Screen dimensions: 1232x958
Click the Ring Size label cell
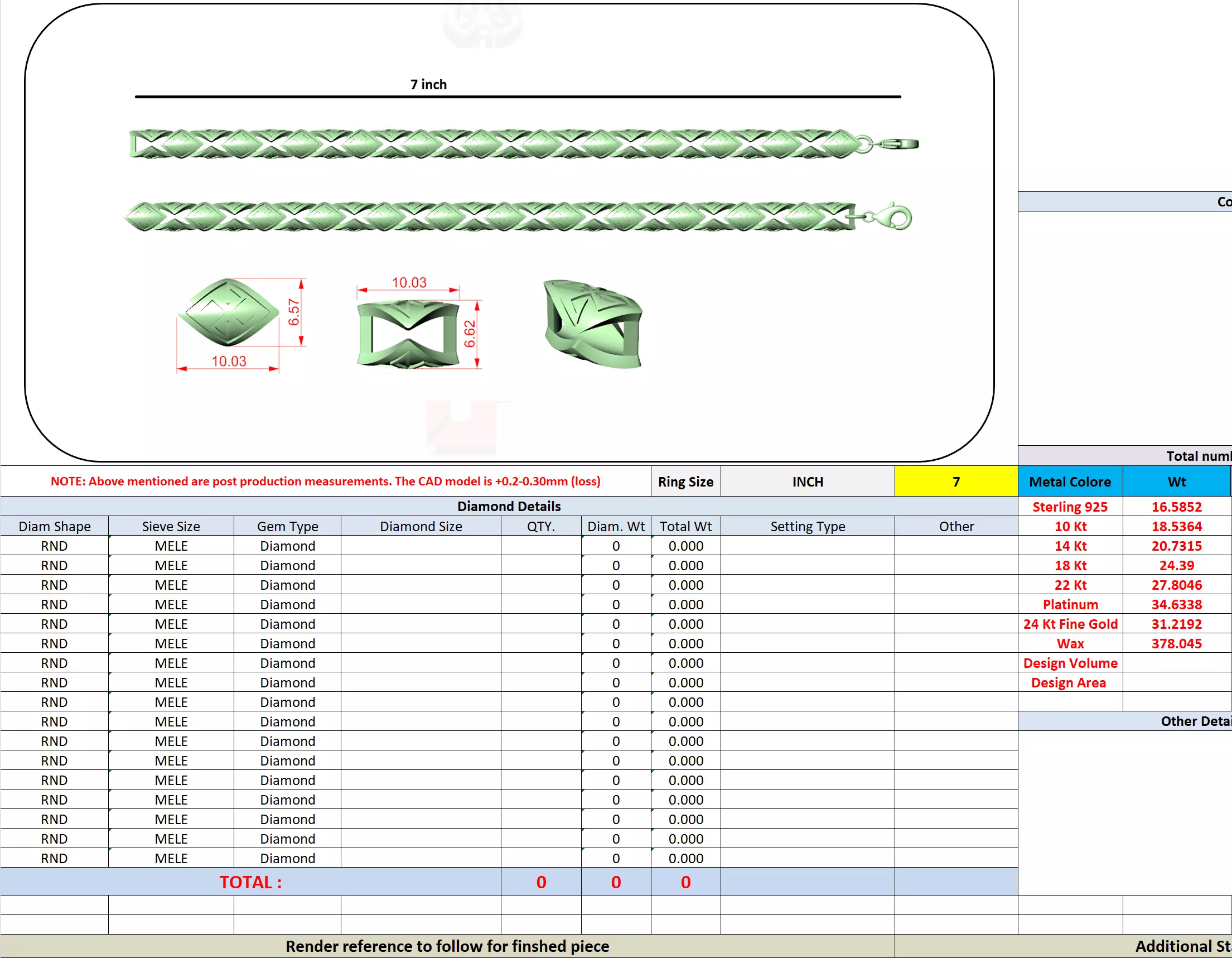pyautogui.click(x=685, y=482)
